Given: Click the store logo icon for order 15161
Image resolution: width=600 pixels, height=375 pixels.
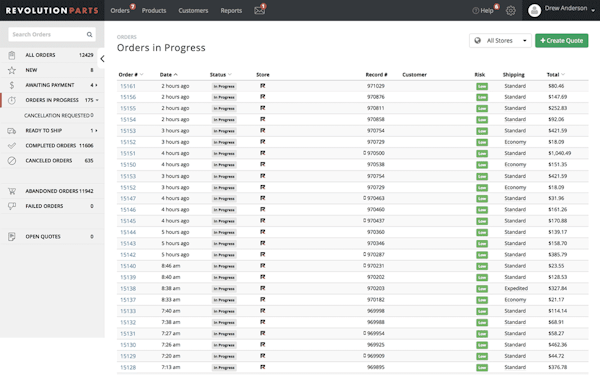Looking at the screenshot, I should tap(262, 86).
